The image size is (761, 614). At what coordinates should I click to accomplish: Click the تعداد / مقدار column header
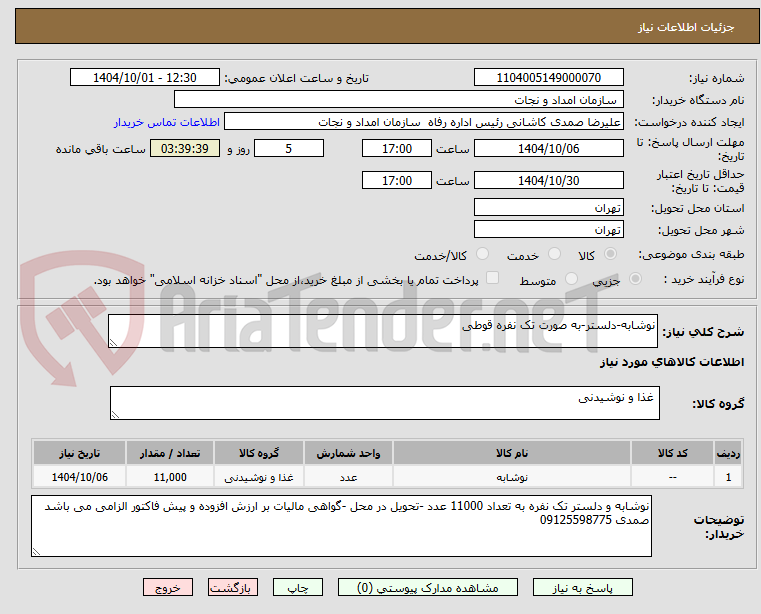[x=170, y=453]
